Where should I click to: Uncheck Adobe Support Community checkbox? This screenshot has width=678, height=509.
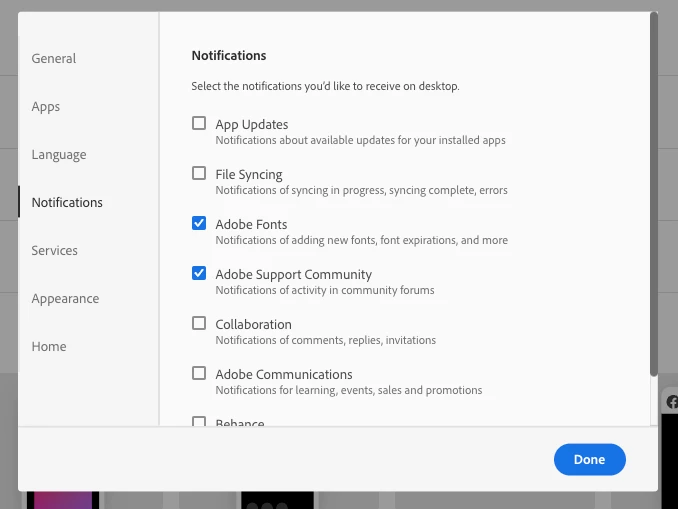(x=199, y=273)
